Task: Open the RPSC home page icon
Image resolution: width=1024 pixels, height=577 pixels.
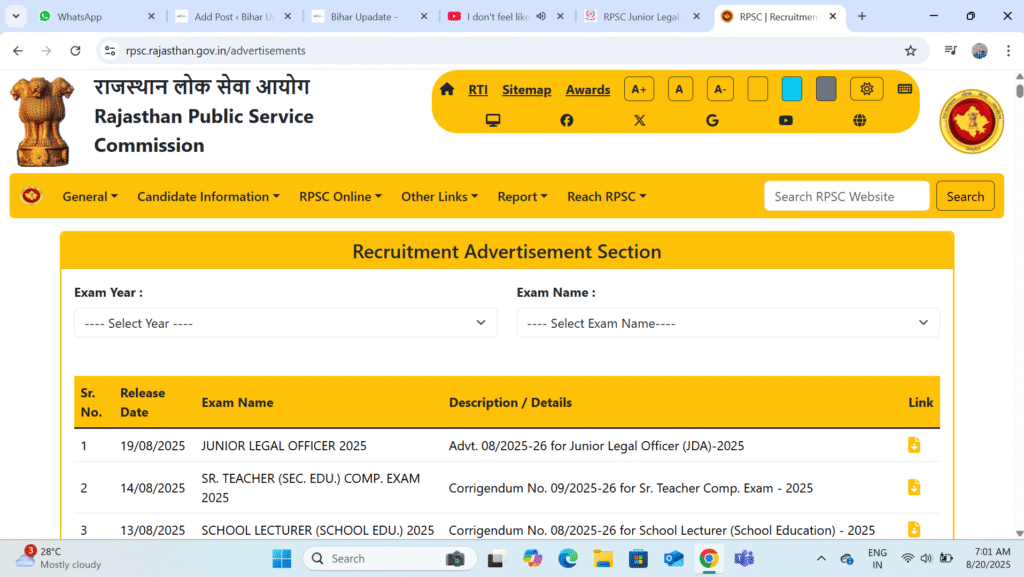Action: tap(446, 88)
